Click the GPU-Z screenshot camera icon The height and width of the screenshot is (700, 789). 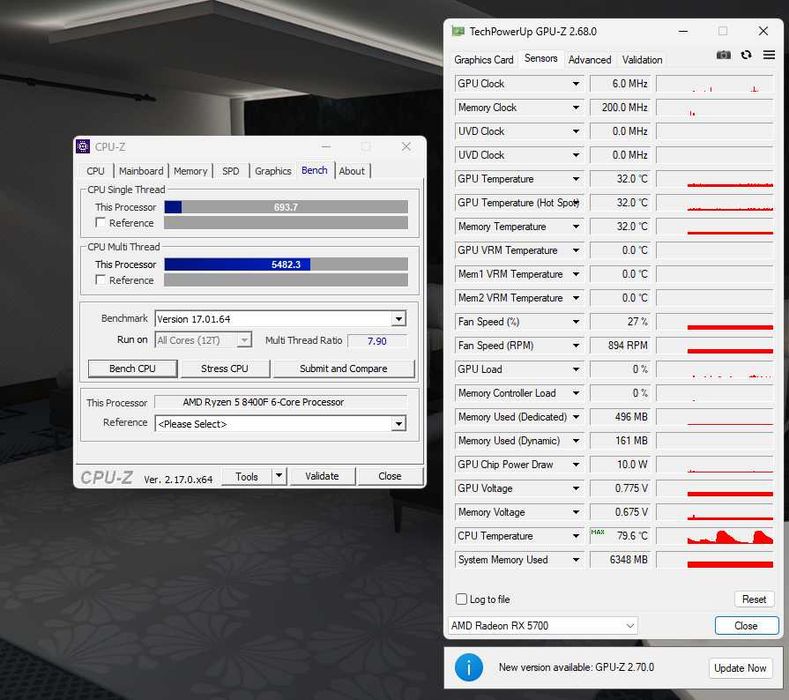pos(723,55)
